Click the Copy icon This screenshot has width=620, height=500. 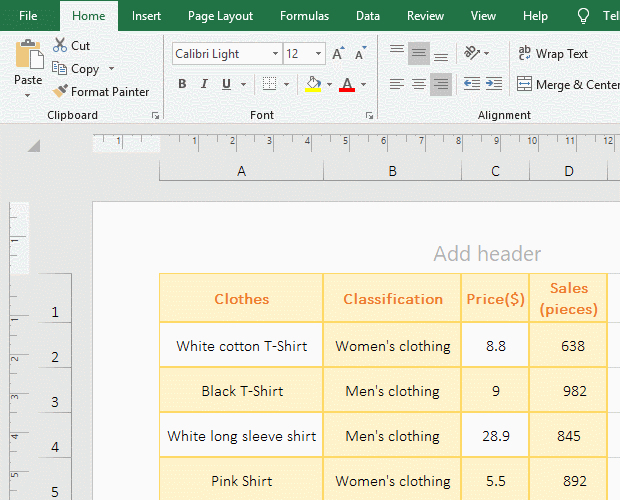point(60,68)
